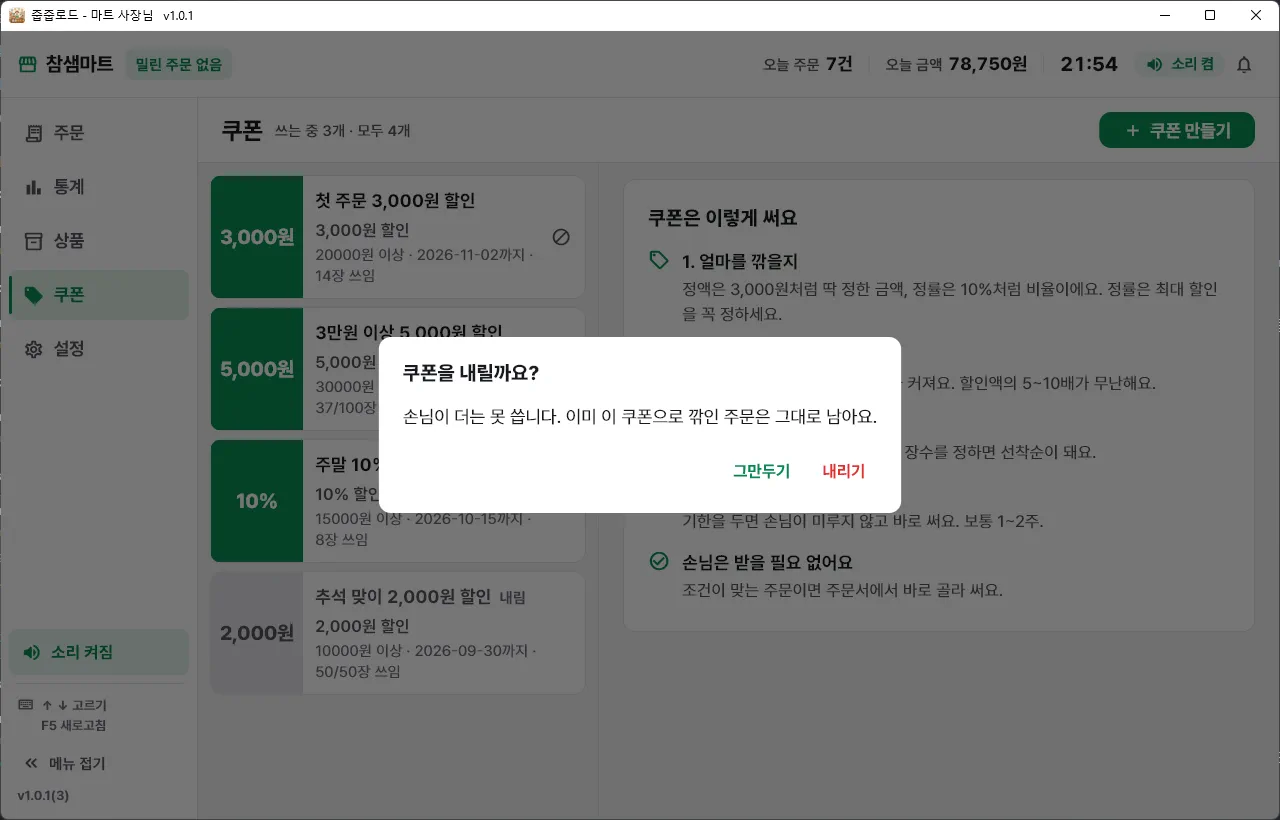
Task: Click the 참샘마트 store icon
Action: 28,64
